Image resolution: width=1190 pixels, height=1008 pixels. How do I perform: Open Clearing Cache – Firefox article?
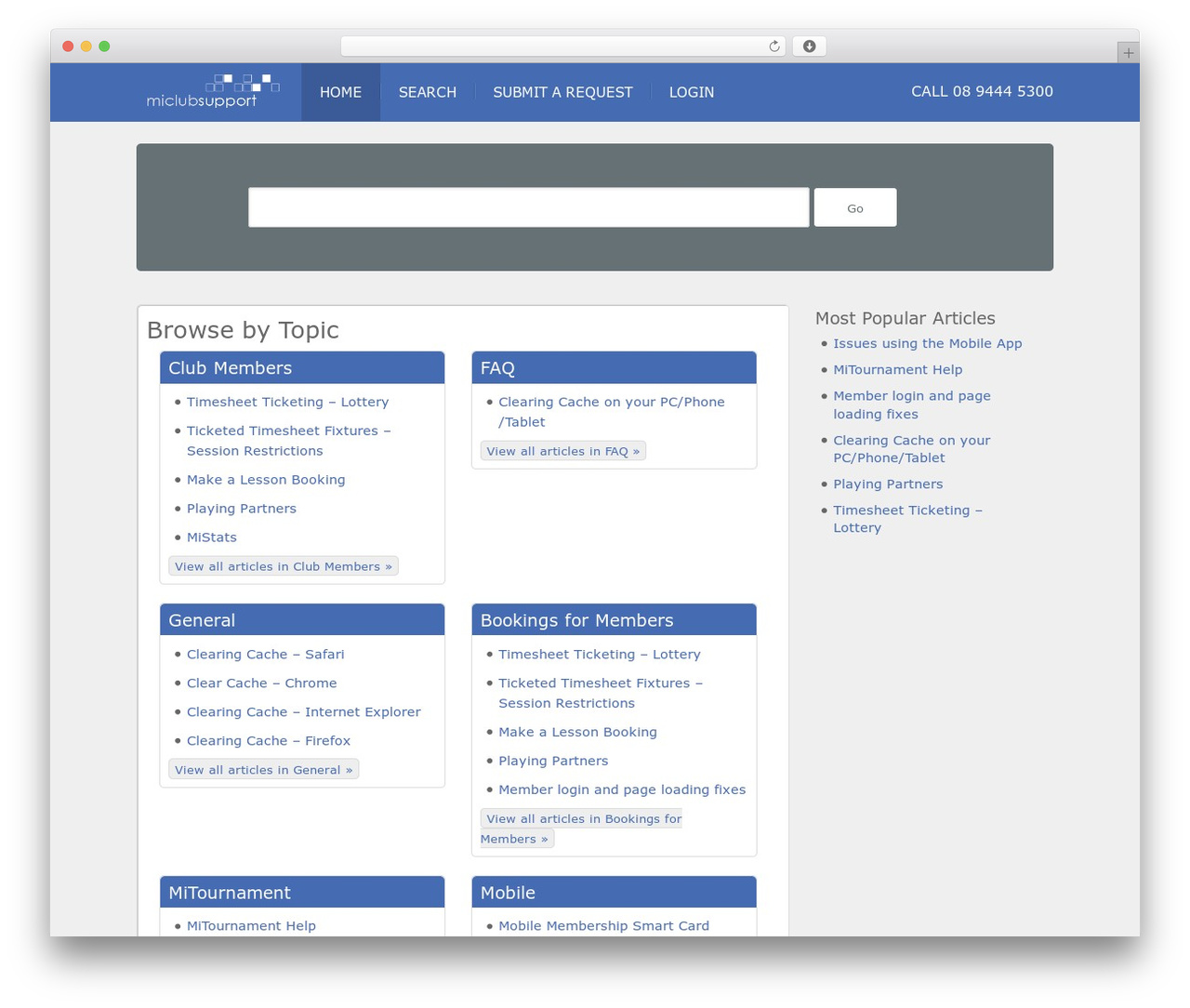coord(269,741)
